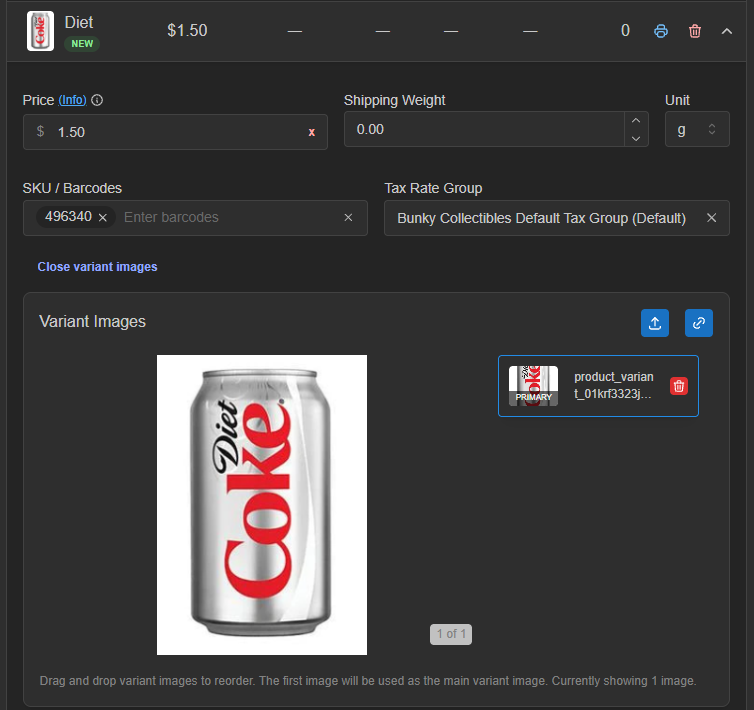Click the price input showing 1.50
The width and height of the screenshot is (754, 710).
(x=176, y=132)
